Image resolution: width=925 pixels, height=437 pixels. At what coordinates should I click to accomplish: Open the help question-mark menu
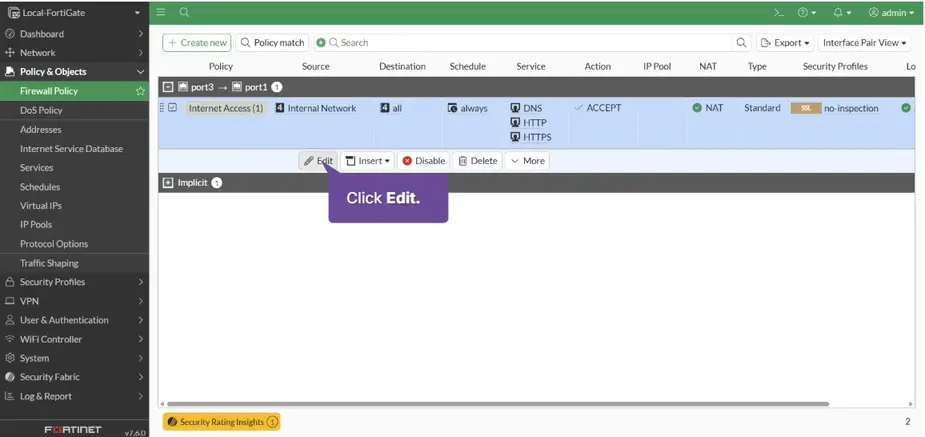pyautogui.click(x=806, y=12)
